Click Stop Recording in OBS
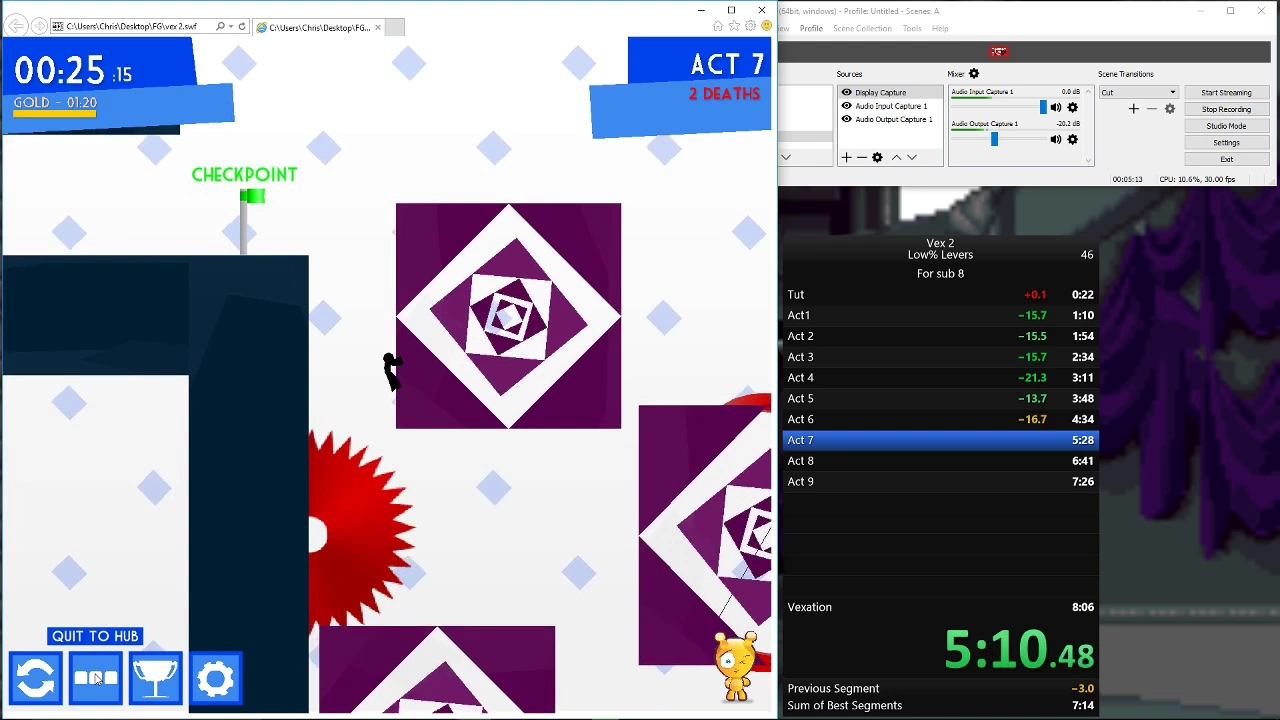 tap(1226, 109)
